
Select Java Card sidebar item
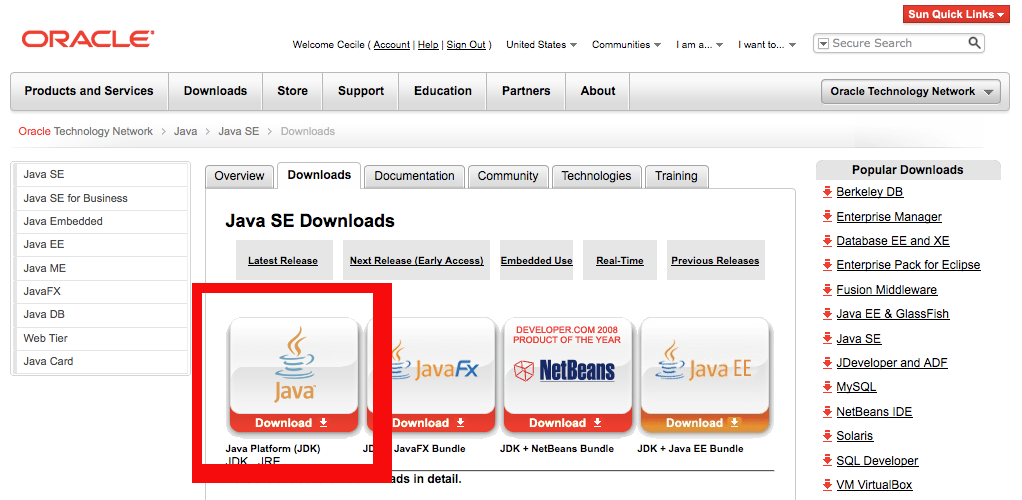[x=100, y=361]
